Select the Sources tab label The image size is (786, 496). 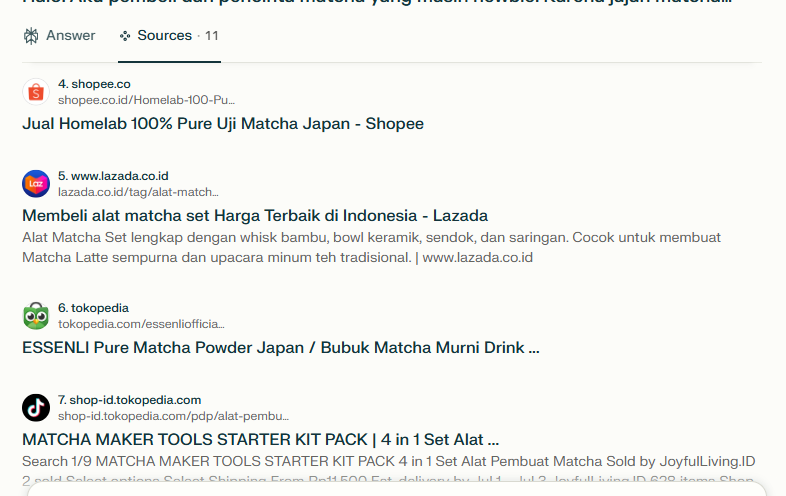coord(165,36)
